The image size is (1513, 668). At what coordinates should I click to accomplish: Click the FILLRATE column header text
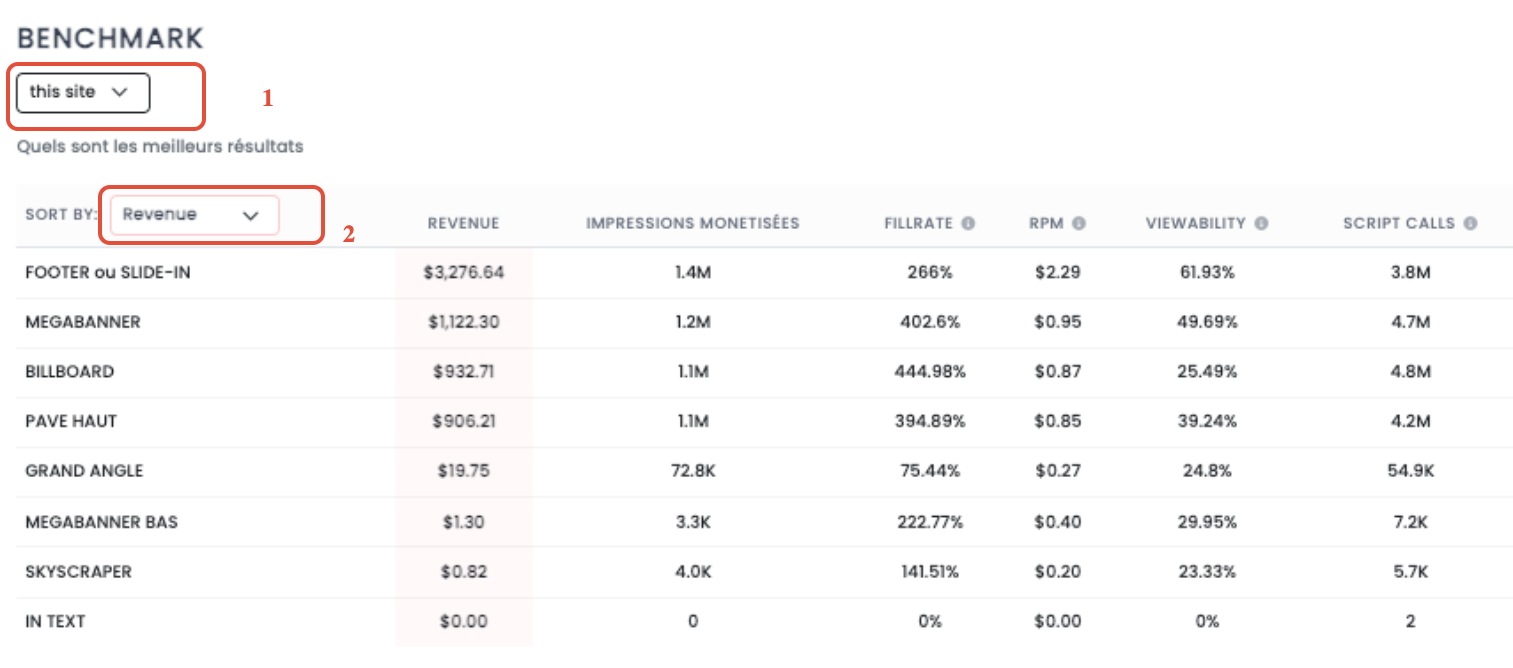[x=918, y=223]
